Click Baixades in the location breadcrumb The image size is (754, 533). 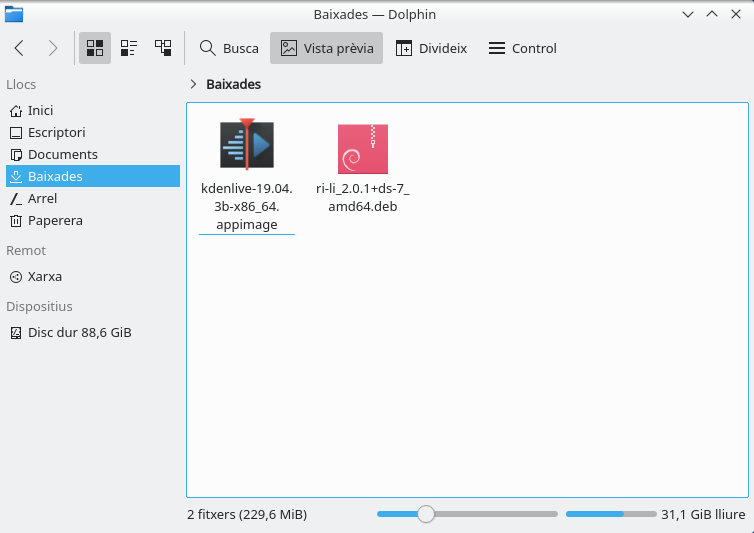click(233, 85)
